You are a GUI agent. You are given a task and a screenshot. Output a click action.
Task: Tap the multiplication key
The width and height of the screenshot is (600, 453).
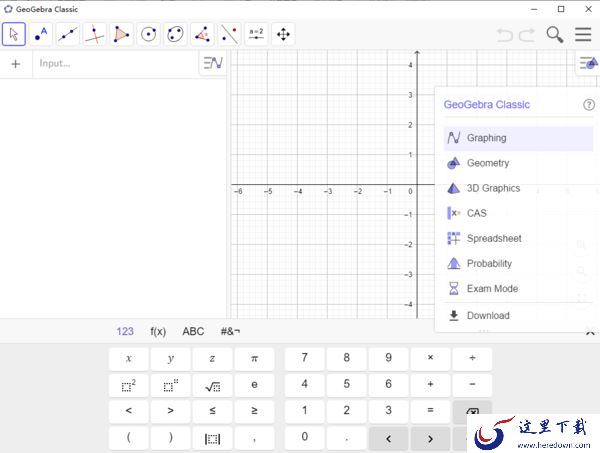430,358
